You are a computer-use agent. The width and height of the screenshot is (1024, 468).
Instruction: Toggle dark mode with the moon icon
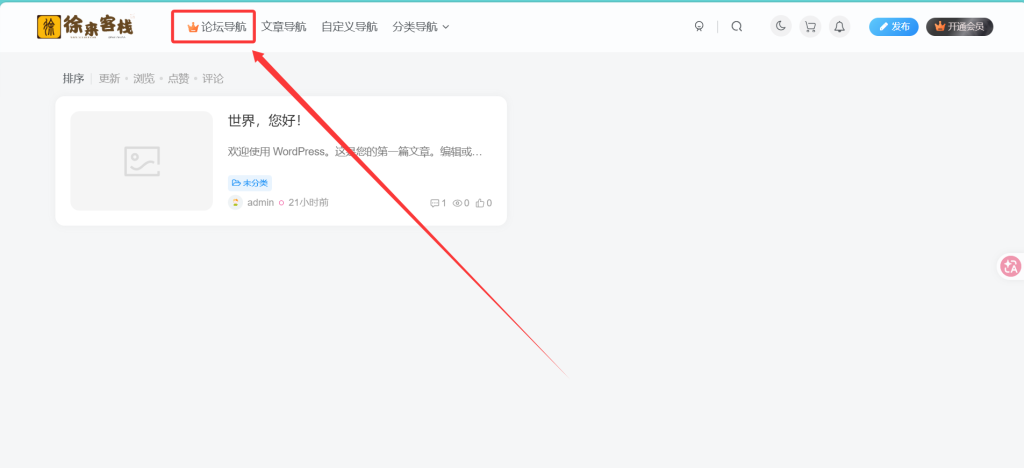[781, 27]
